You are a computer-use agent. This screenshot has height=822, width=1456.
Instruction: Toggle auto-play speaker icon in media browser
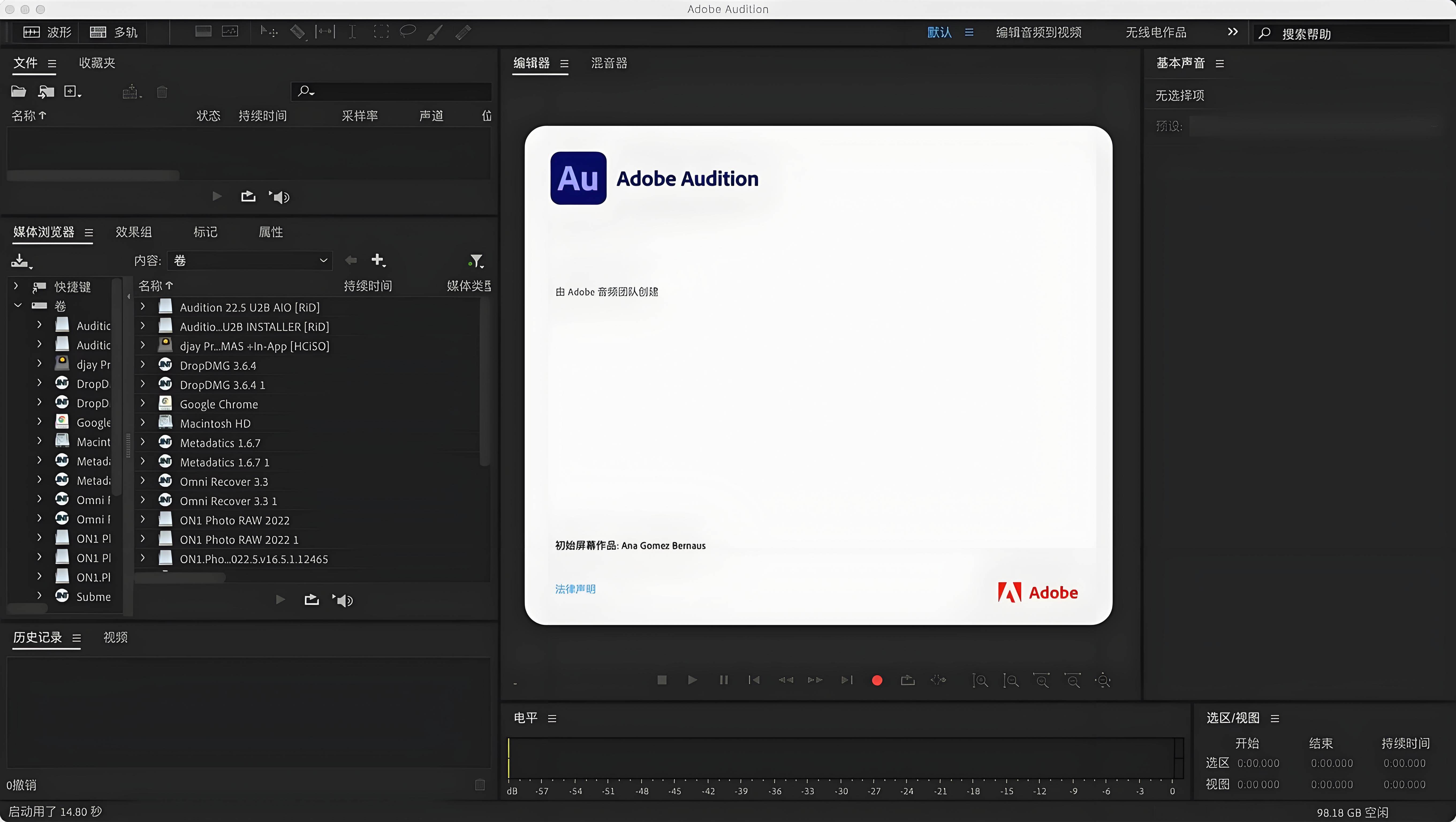pos(343,600)
